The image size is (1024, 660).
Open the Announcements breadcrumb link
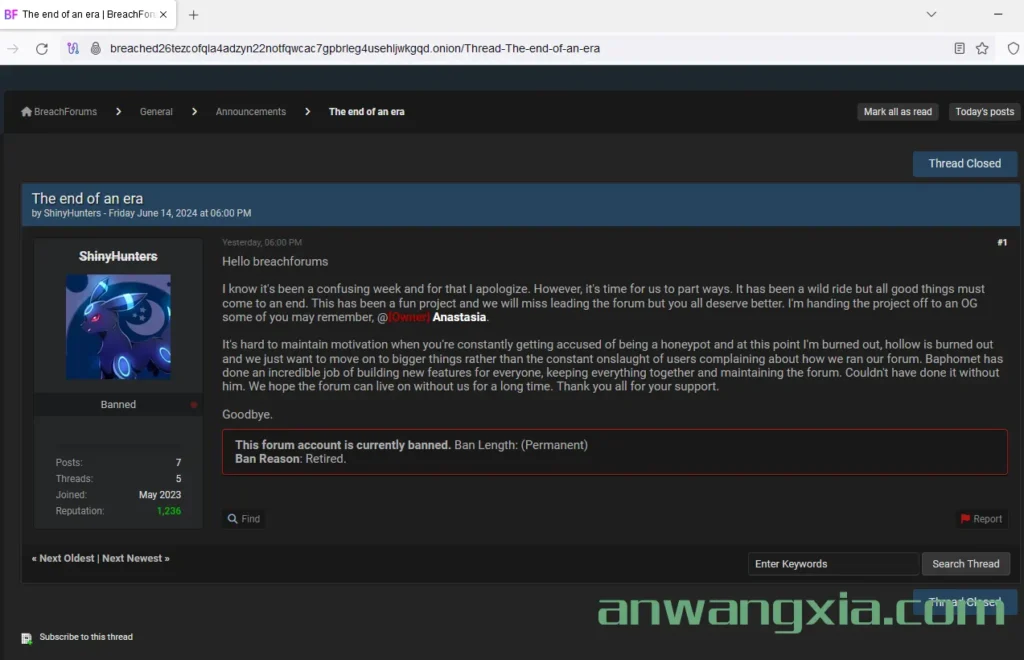coord(251,112)
